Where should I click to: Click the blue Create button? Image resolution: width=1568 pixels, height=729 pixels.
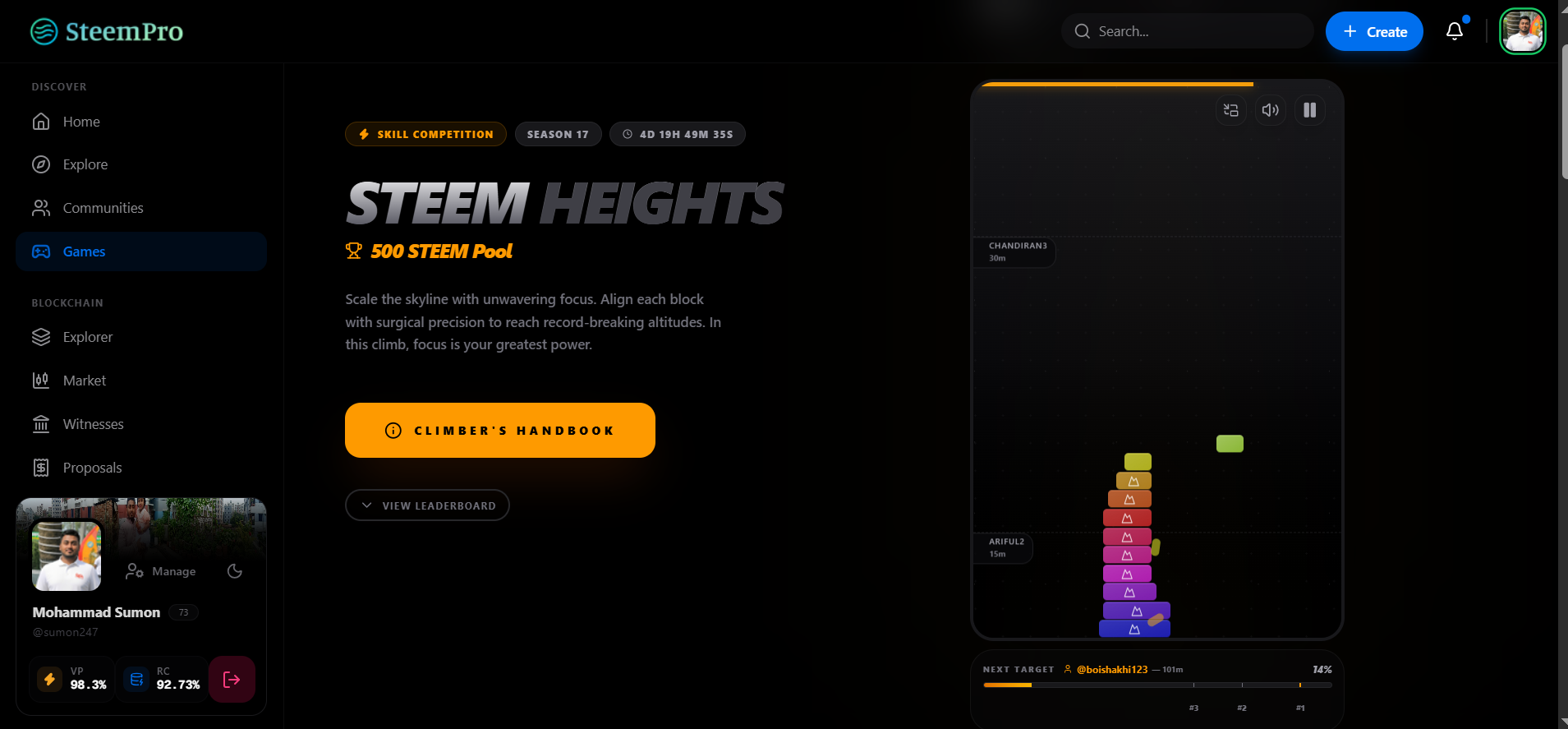click(1374, 31)
